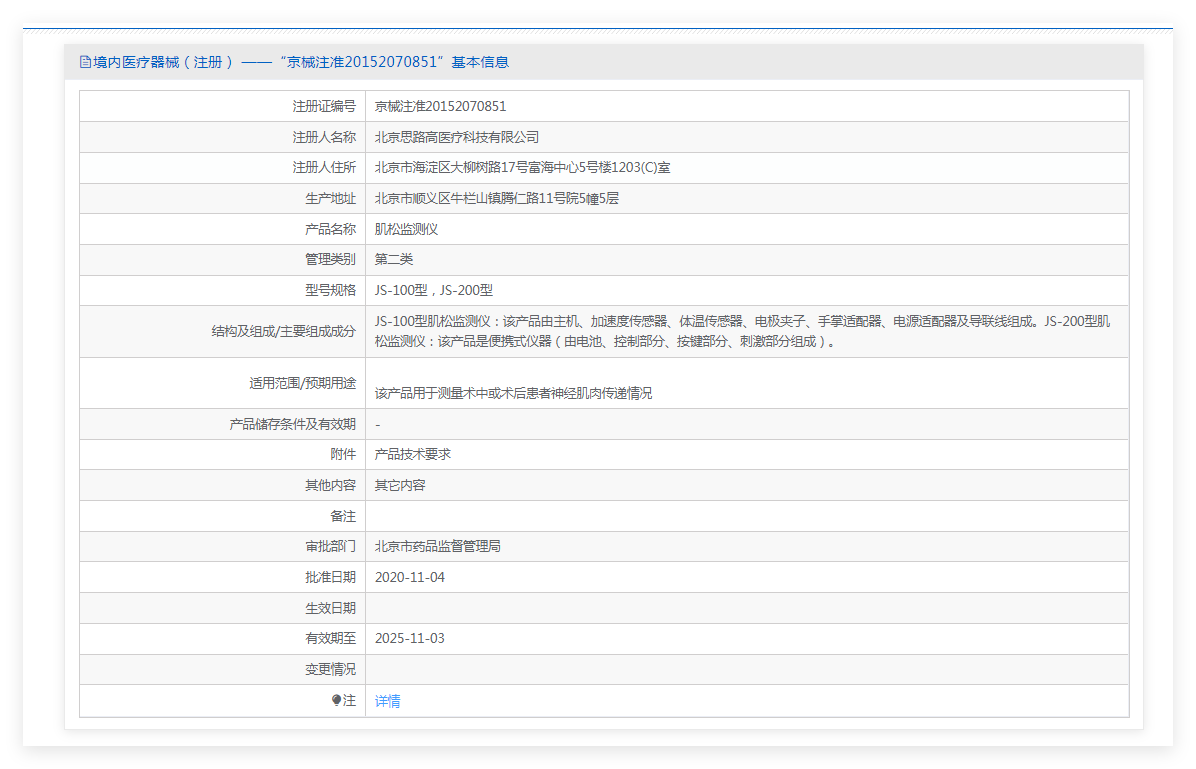Open the 详情 link
This screenshot has width=1196, height=769.
click(x=387, y=701)
